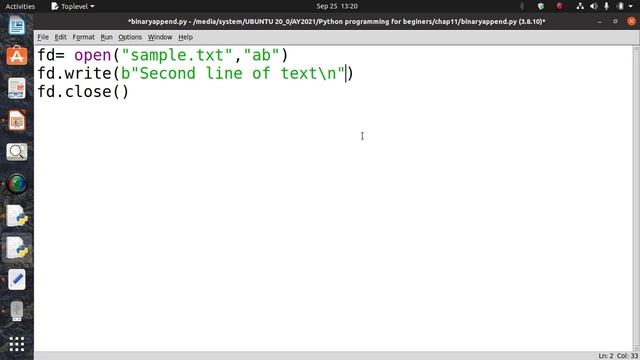Open the Edit menu
640x360 pixels.
point(60,37)
